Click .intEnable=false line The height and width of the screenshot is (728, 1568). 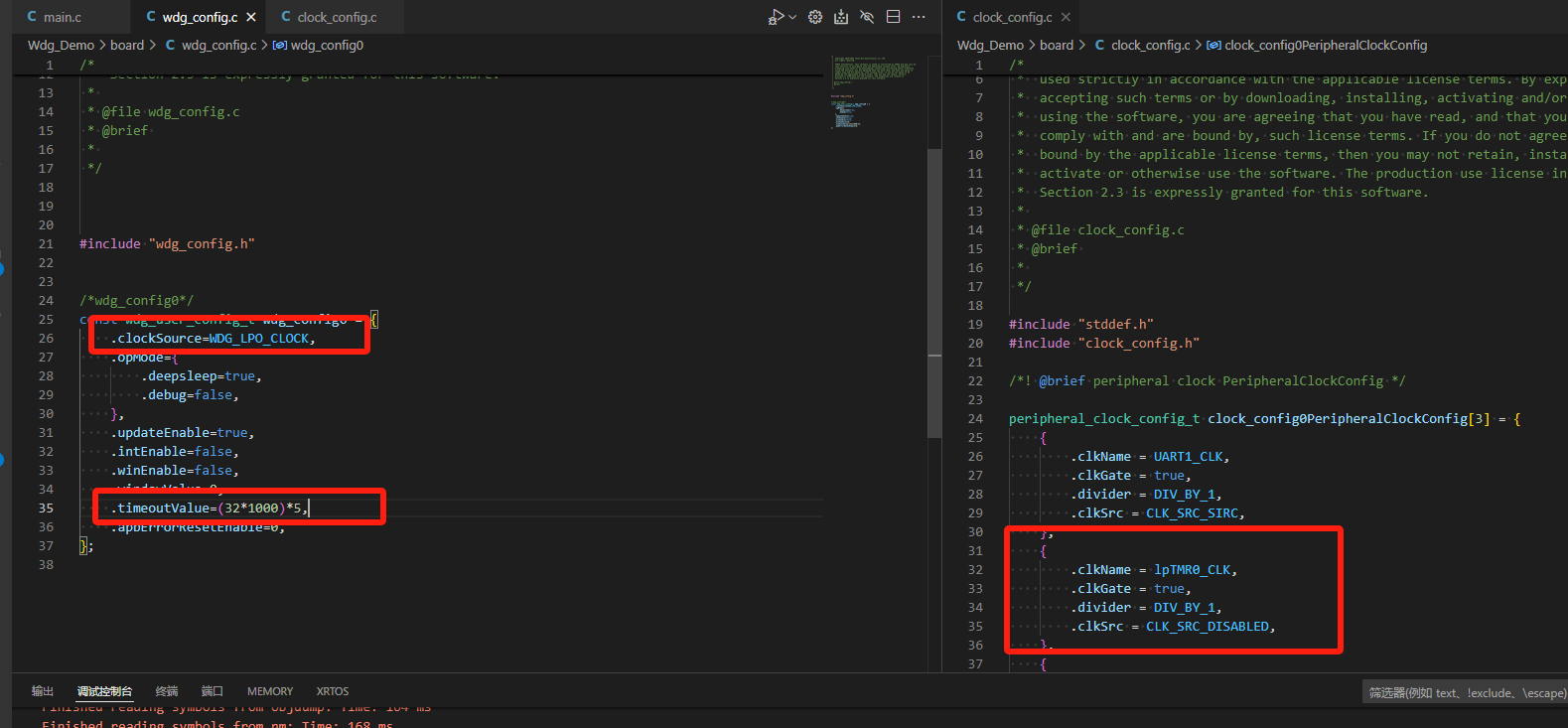click(x=175, y=451)
